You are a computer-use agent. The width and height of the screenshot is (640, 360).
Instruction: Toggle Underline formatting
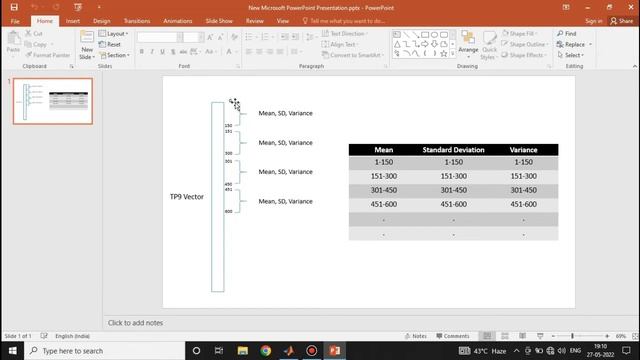coord(162,52)
